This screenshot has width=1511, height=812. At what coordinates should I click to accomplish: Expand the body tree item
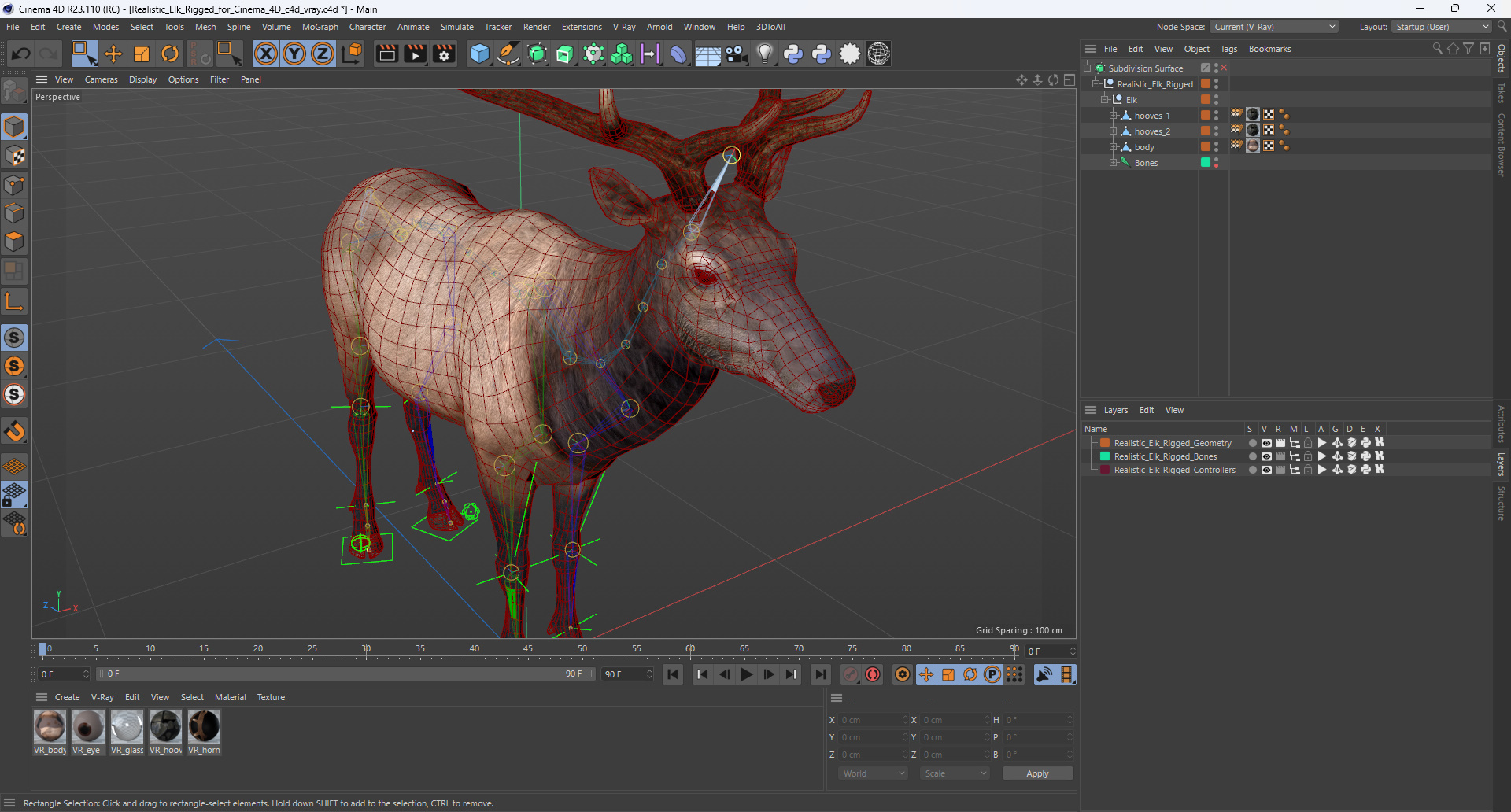(x=1114, y=147)
